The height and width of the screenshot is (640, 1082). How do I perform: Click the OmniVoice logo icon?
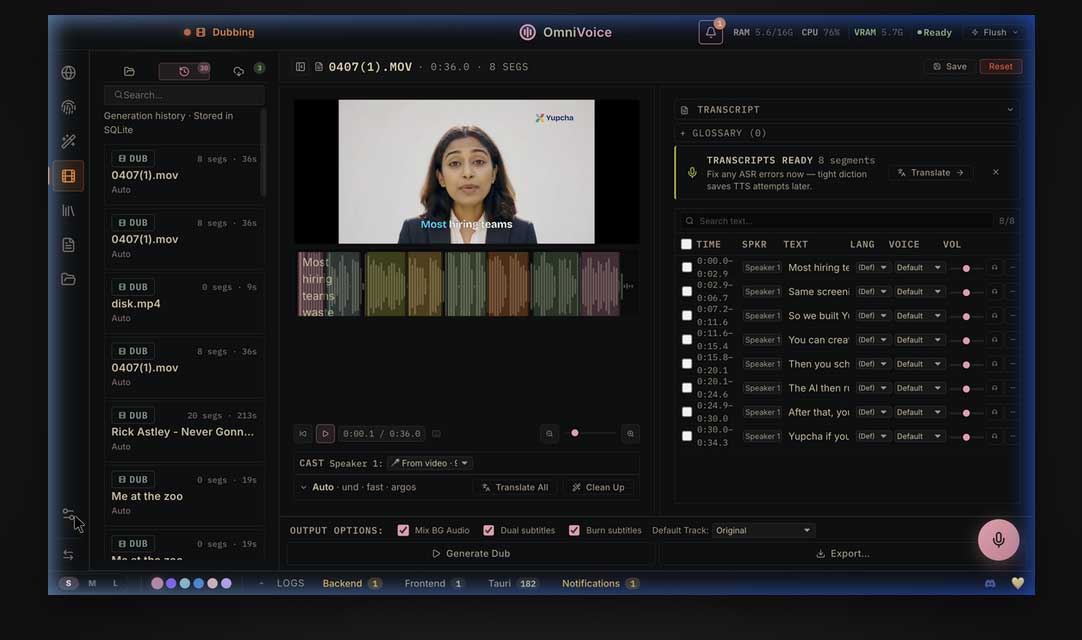pos(527,32)
